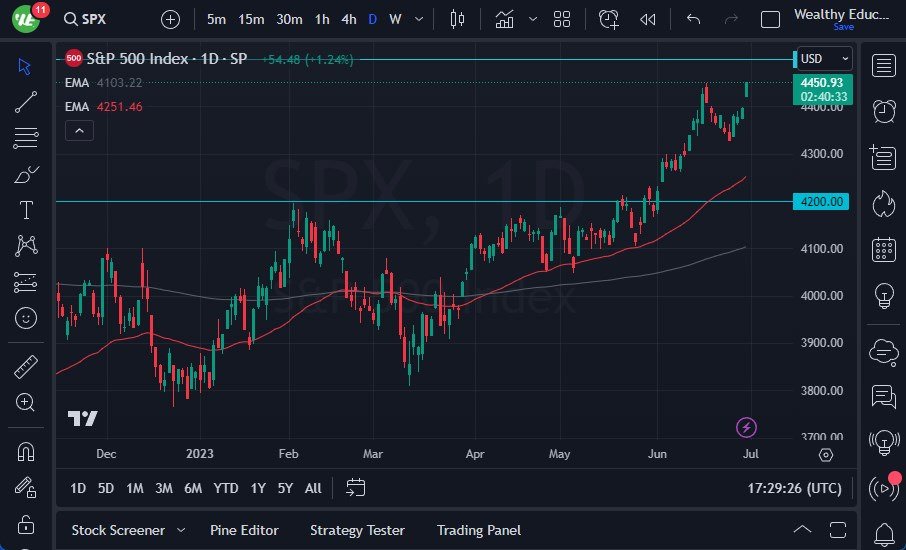Viewport: 906px width, 550px height.
Task: Toggle fullscreen mode square in top bar
Action: [770, 19]
